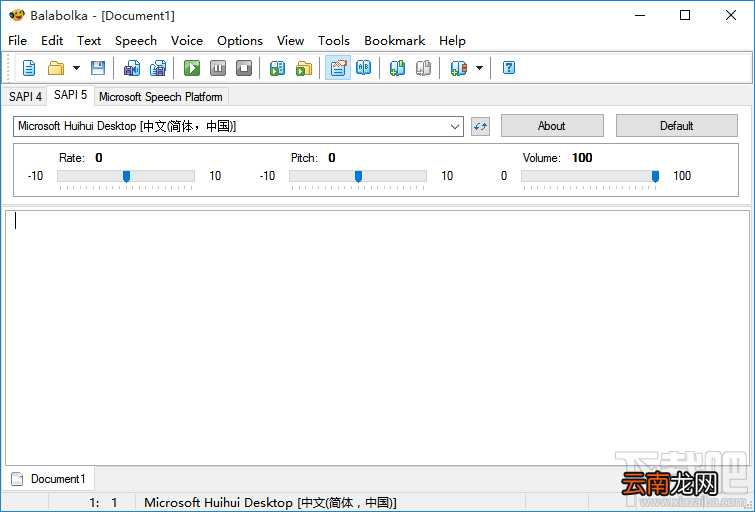Maximize the Balabolka window
Image resolution: width=755 pixels, height=512 pixels.
685,15
